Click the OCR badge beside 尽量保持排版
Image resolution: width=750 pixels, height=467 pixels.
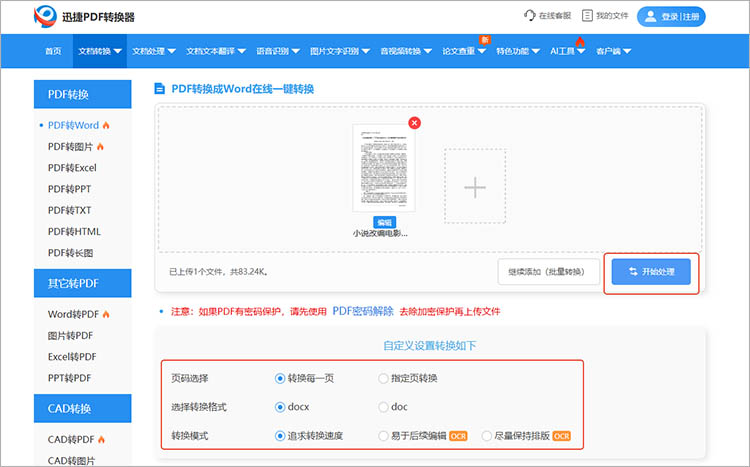coord(562,436)
